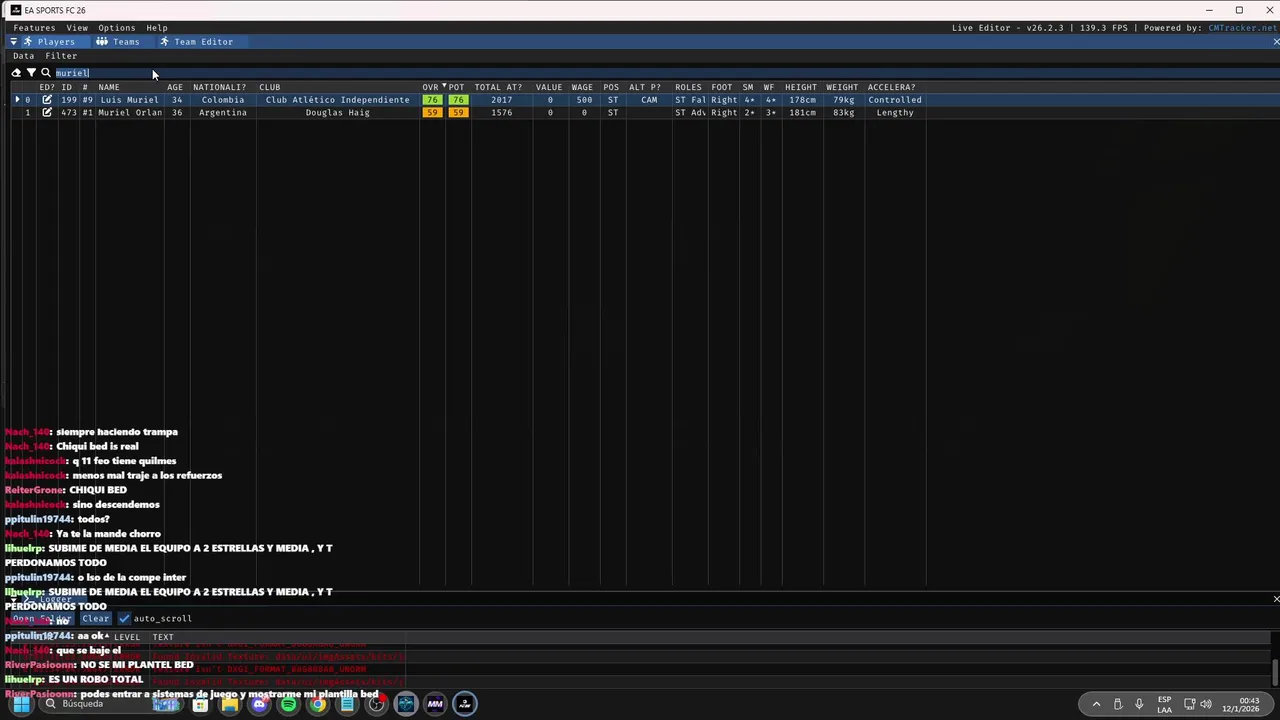Click the Clear button in Logger
1280x720 pixels.
tap(95, 619)
